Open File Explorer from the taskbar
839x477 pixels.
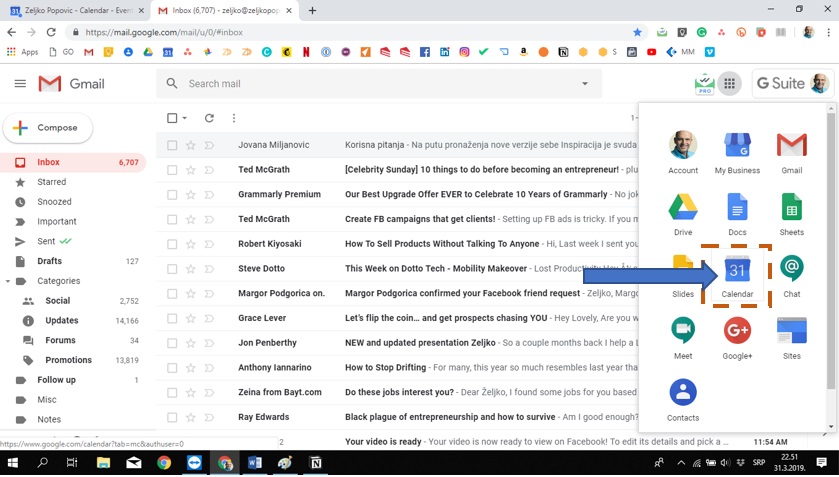103,463
